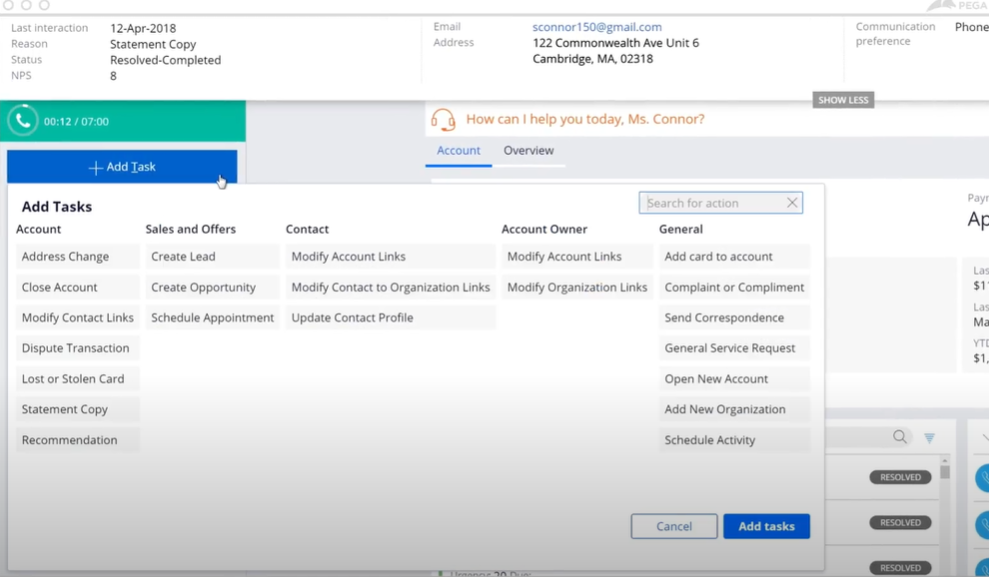
Task: Click the '122 Commonwealth Ave Unit 6' address
Action: [x=616, y=43]
